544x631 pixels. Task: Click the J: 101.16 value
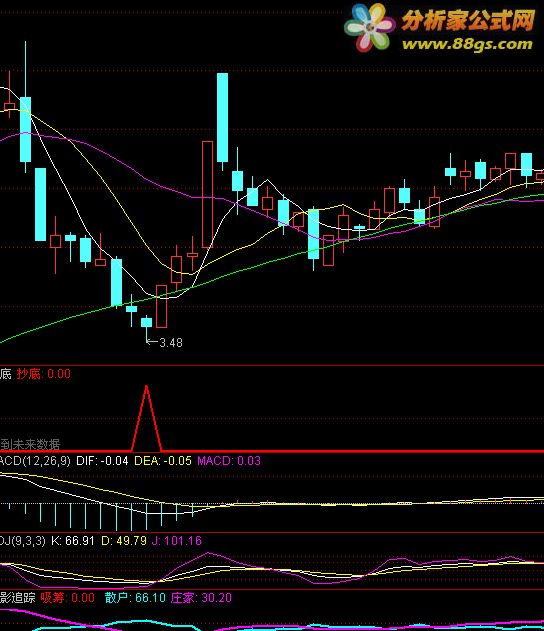(x=176, y=540)
